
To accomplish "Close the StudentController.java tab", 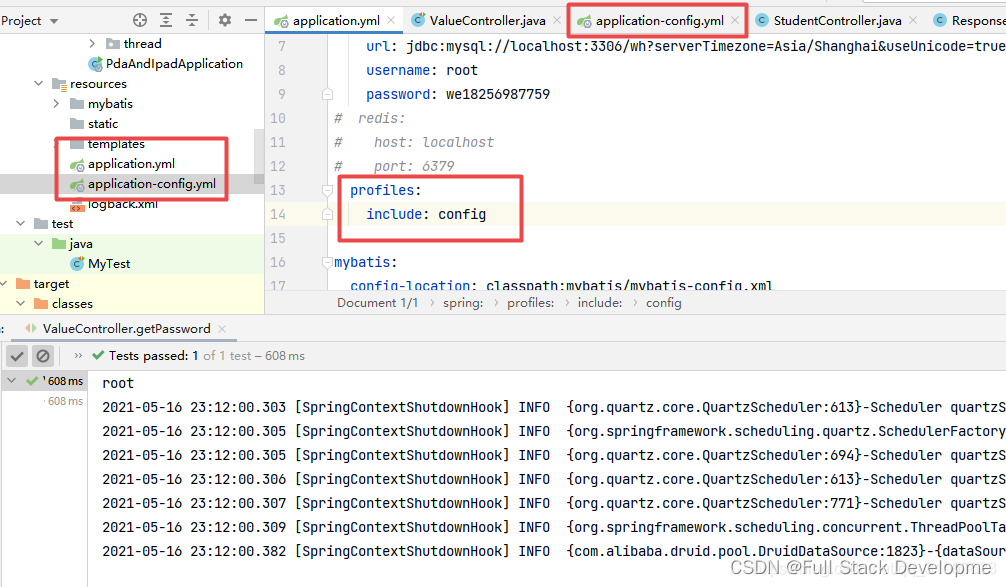I will coord(913,21).
